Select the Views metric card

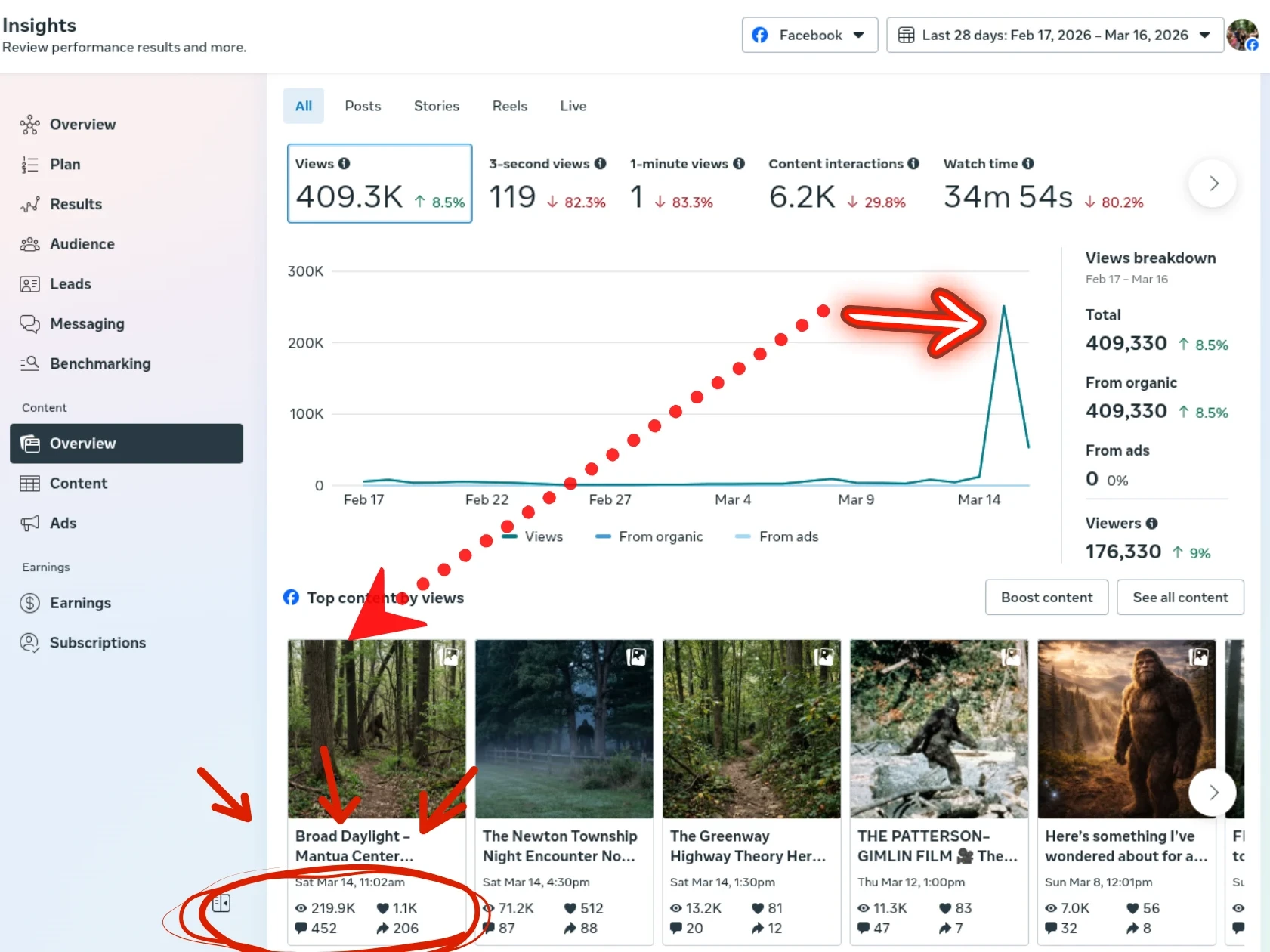(379, 184)
